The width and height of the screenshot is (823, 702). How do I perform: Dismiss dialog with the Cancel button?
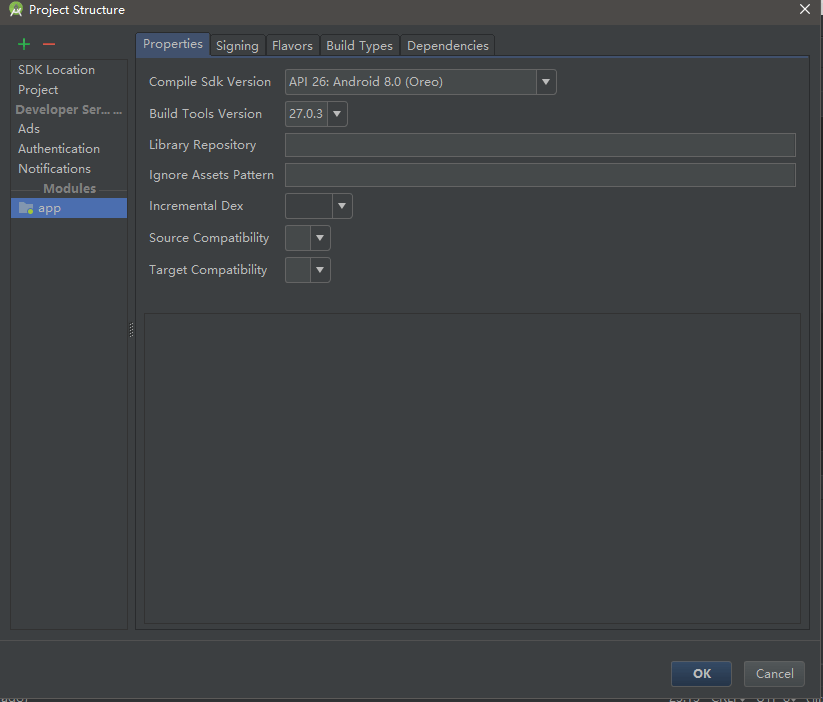click(774, 674)
